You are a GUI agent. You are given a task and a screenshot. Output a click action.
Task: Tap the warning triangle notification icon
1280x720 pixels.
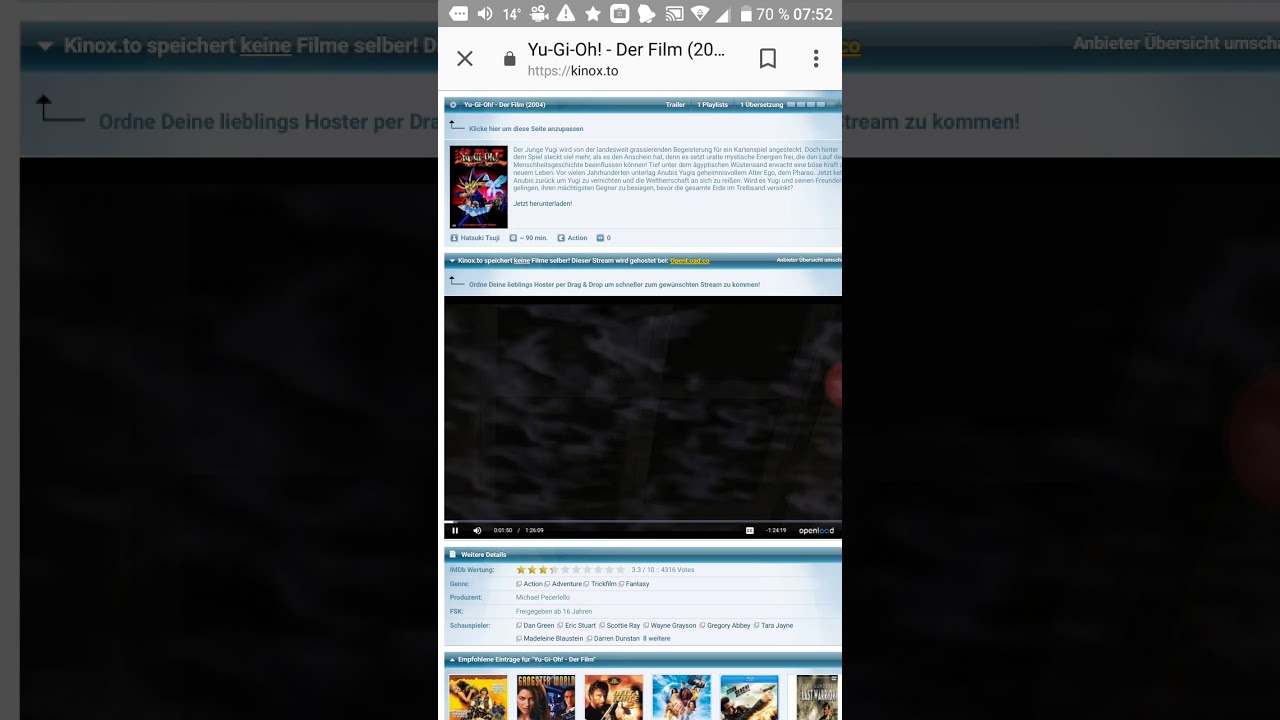click(x=566, y=14)
